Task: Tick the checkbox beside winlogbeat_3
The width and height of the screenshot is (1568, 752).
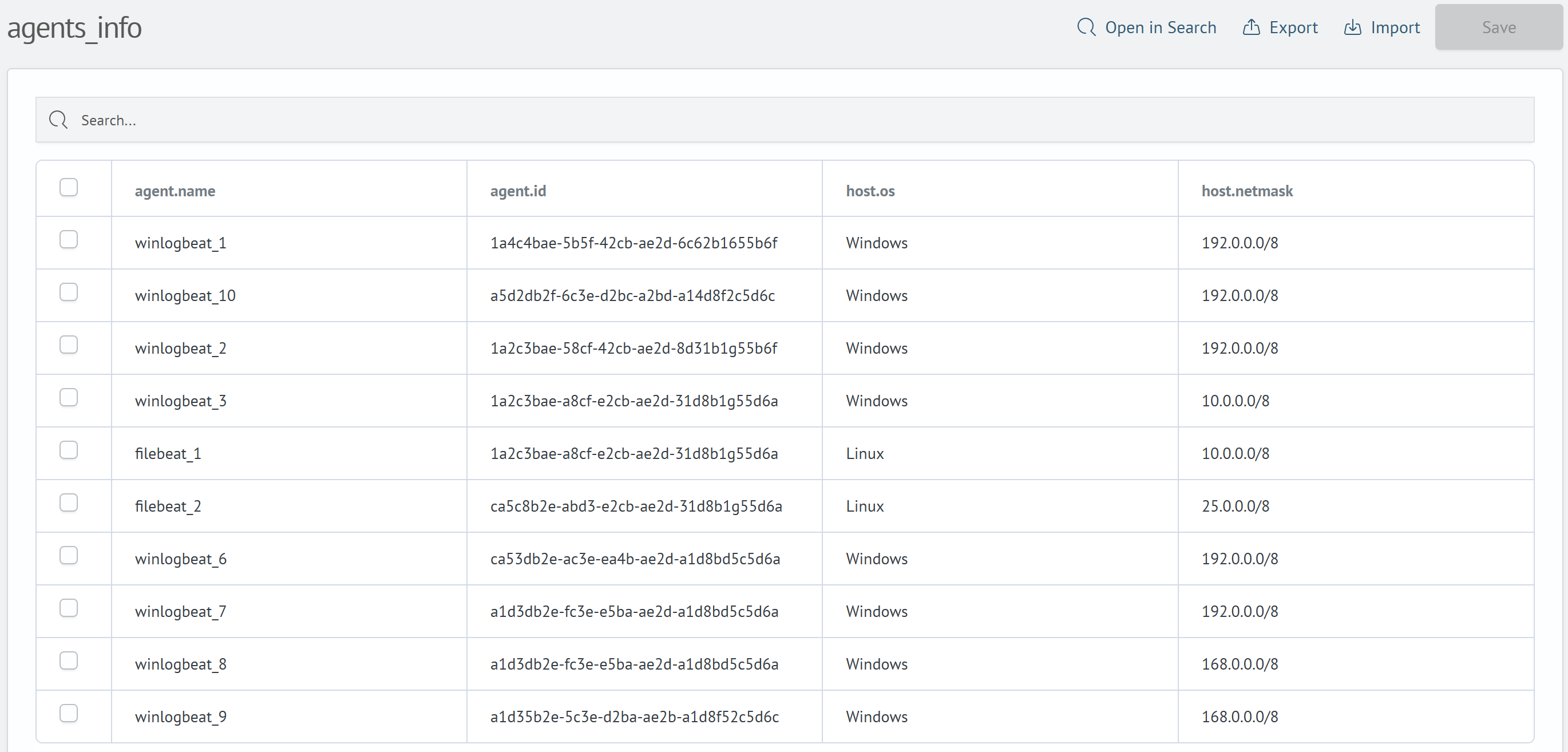Action: (x=69, y=397)
